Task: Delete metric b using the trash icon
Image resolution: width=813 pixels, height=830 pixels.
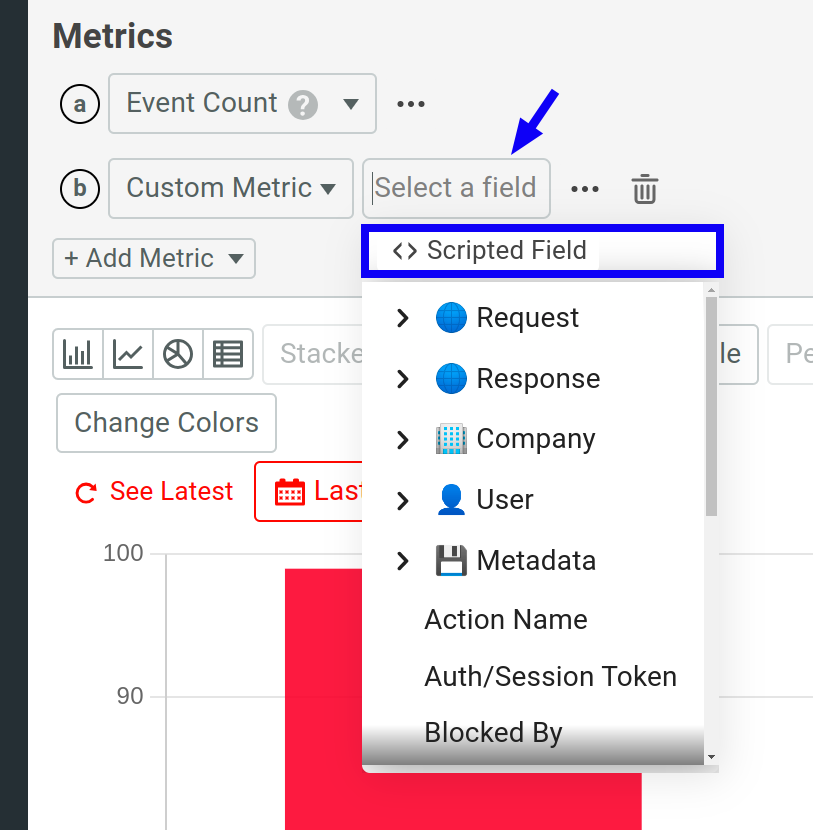Action: (644, 188)
